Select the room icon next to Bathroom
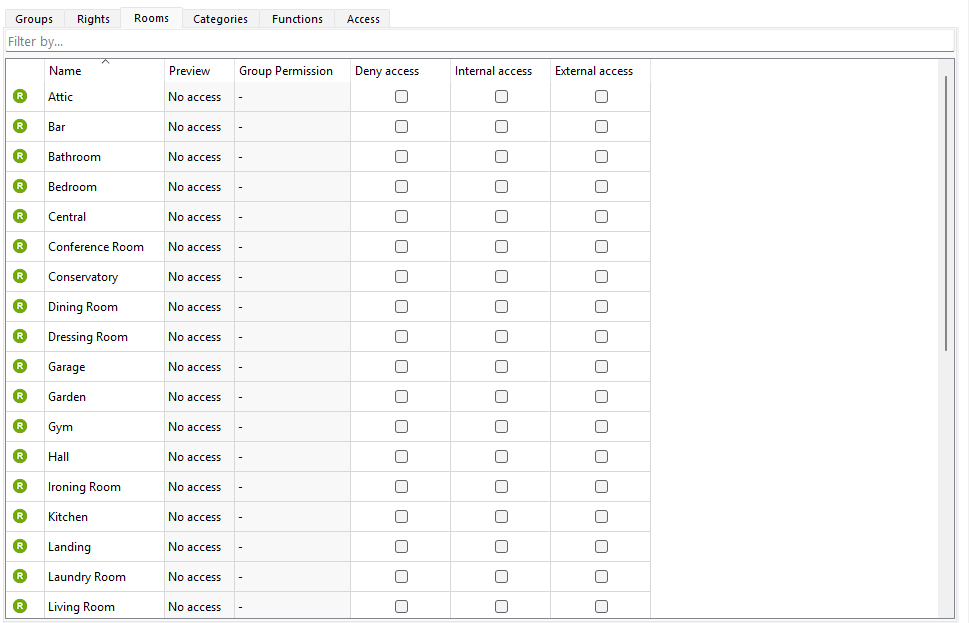 coord(20,157)
